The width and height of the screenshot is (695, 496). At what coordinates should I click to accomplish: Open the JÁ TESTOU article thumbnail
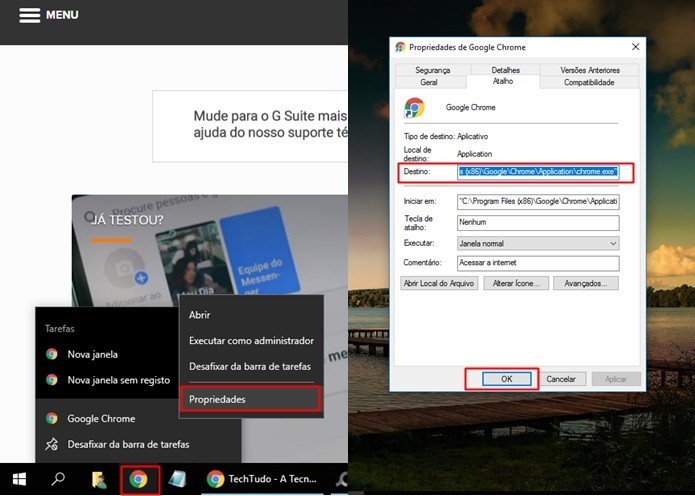point(210,250)
